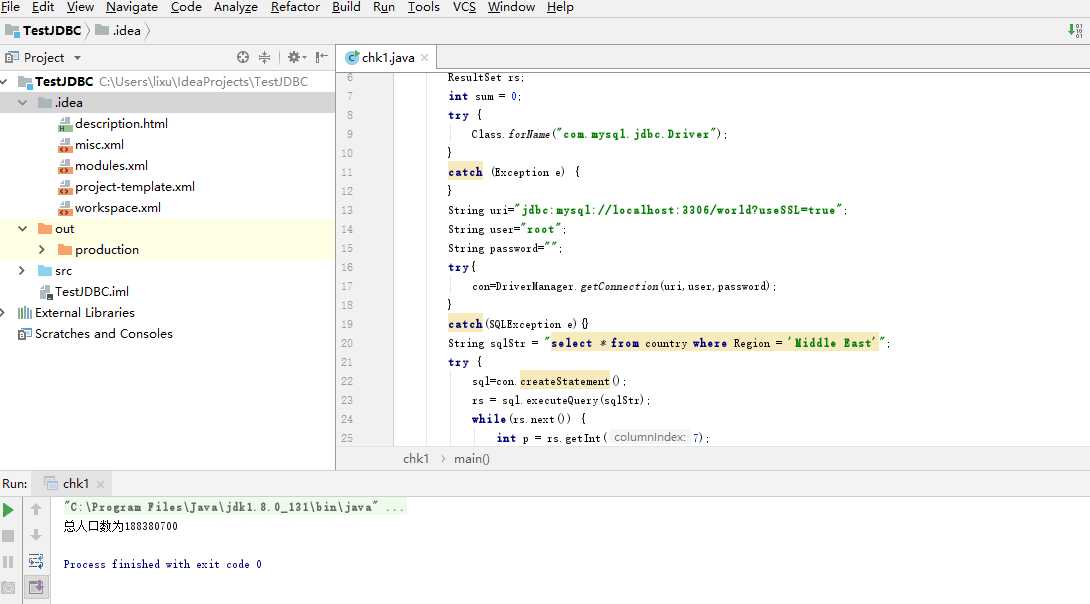The image size is (1090, 604).
Task: Open the Build menu
Action: click(x=345, y=7)
